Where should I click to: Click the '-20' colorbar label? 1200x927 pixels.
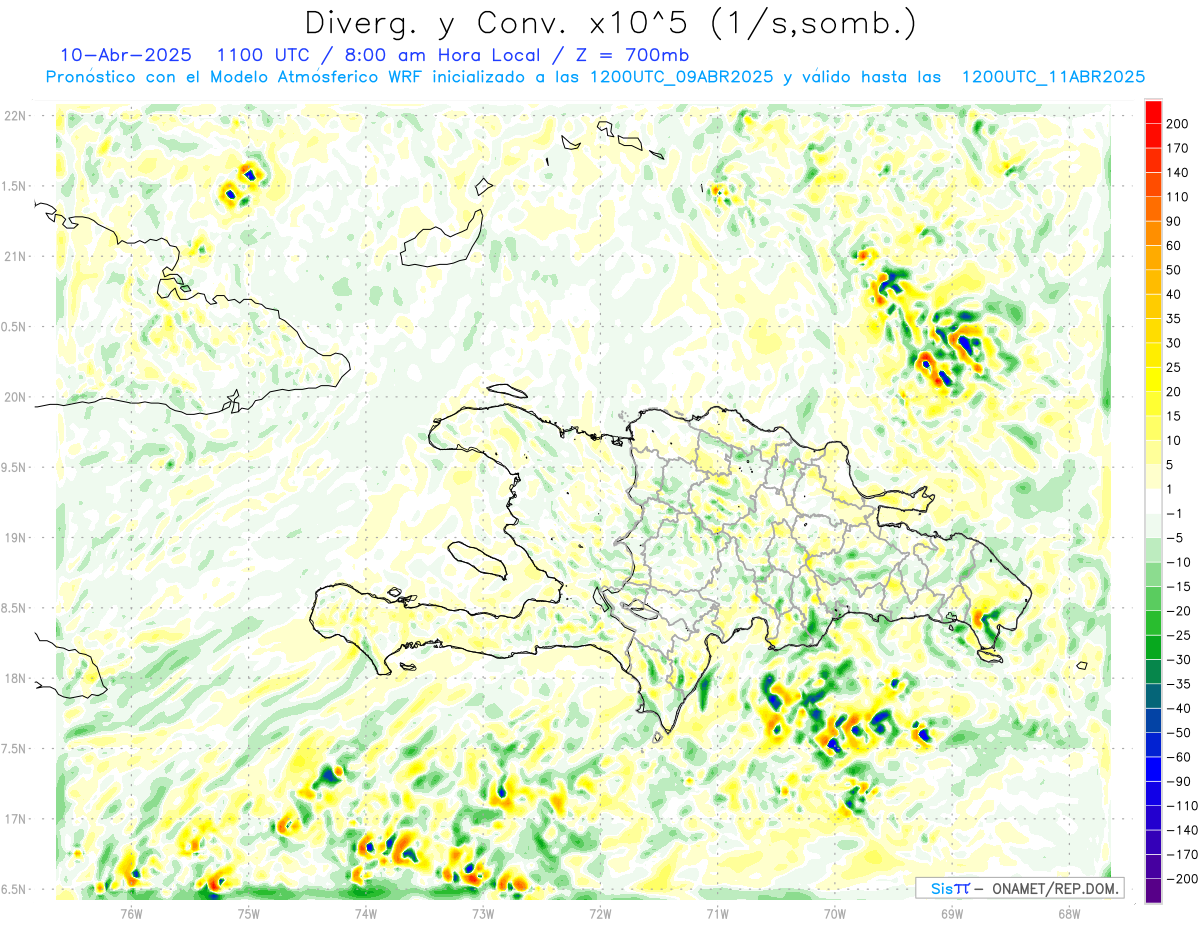click(1178, 610)
